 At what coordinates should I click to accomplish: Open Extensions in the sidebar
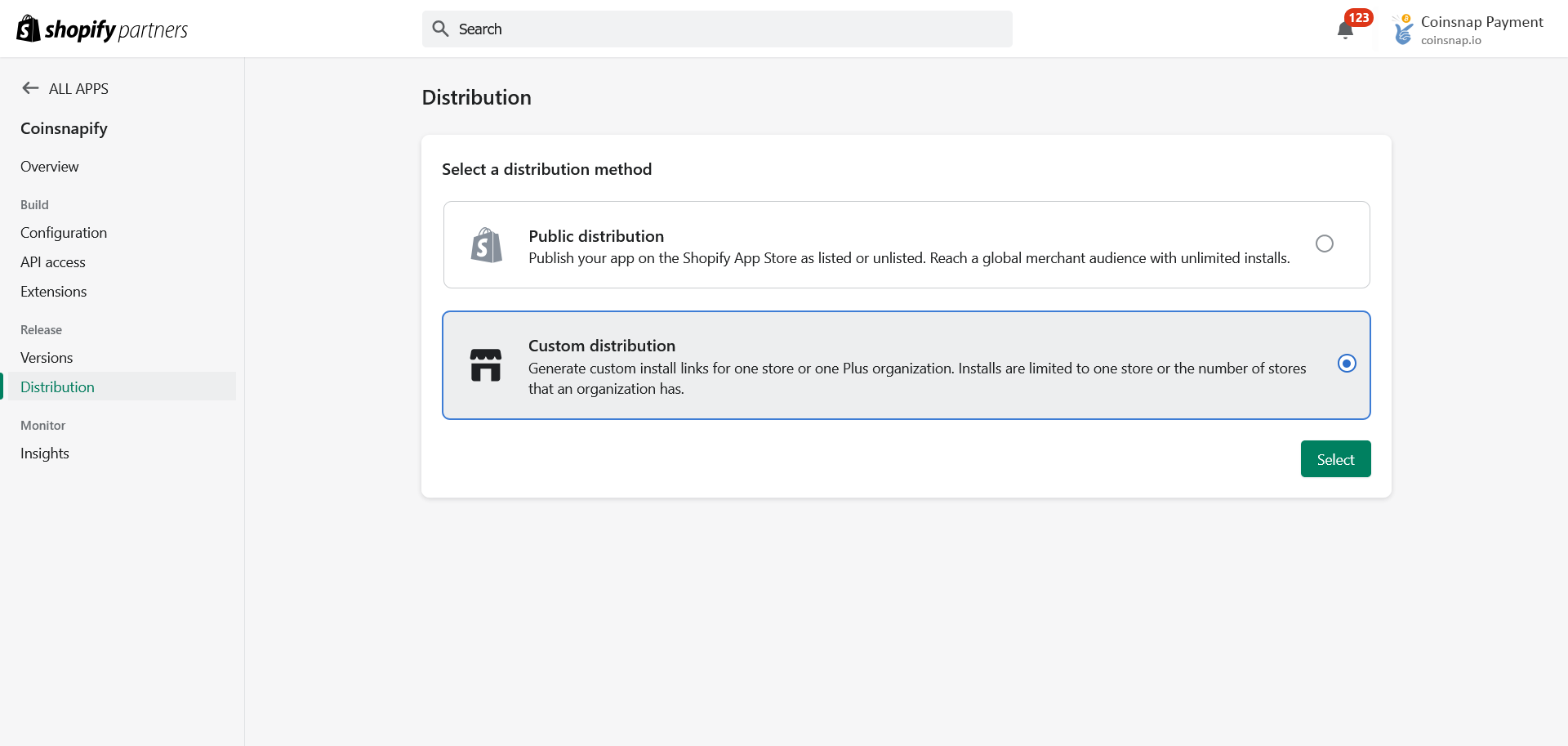[54, 292]
